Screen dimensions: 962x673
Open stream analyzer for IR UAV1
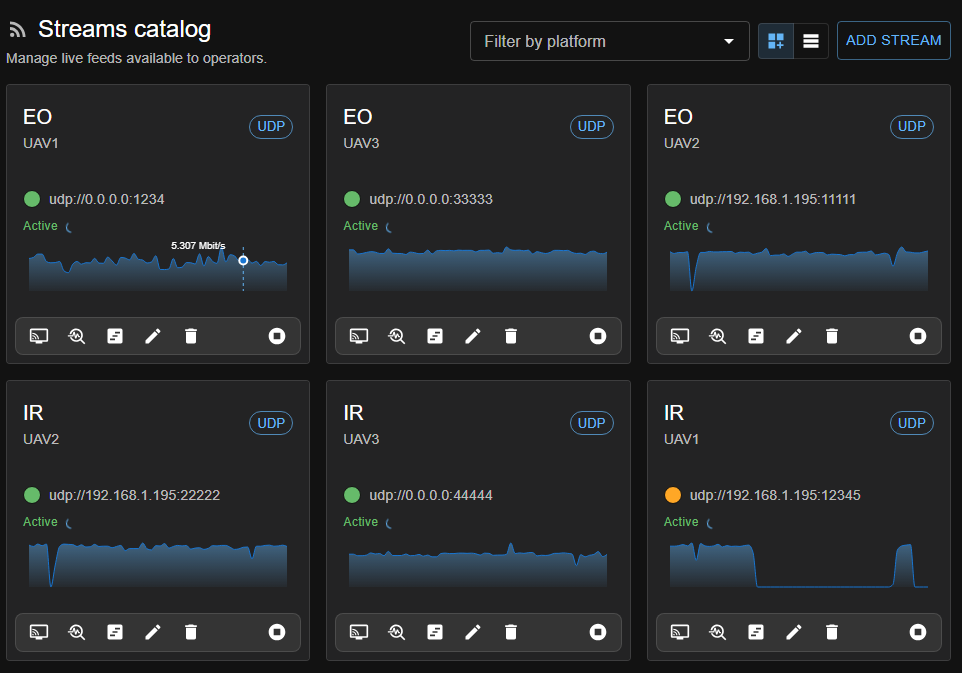(x=717, y=632)
